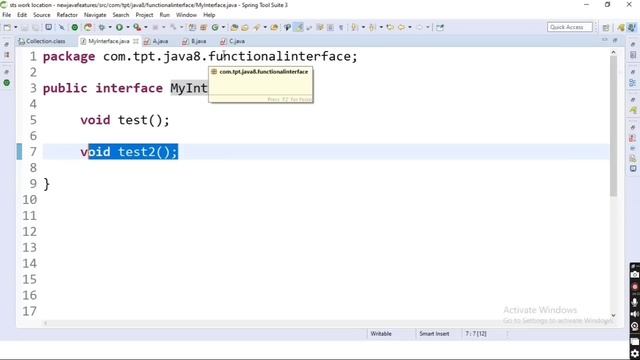The width and height of the screenshot is (640, 360).
Task: Open the Source menu
Action: coord(42,15)
